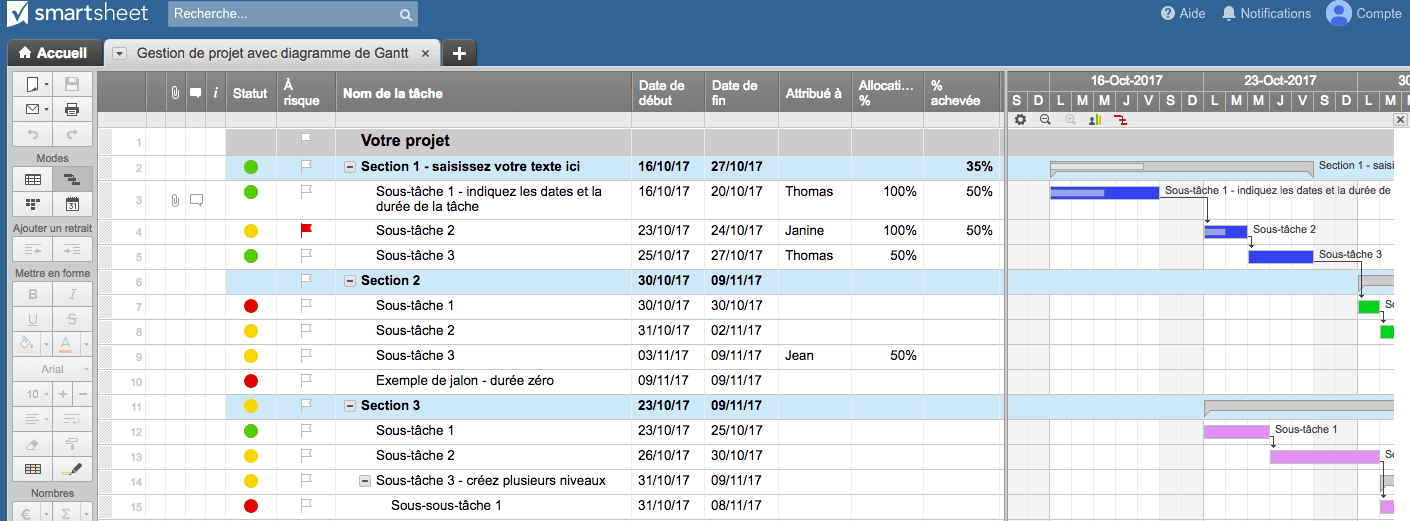This screenshot has height=521, width=1410.
Task: Toggle at-risk flag on Votre projet row
Action: coord(307,140)
